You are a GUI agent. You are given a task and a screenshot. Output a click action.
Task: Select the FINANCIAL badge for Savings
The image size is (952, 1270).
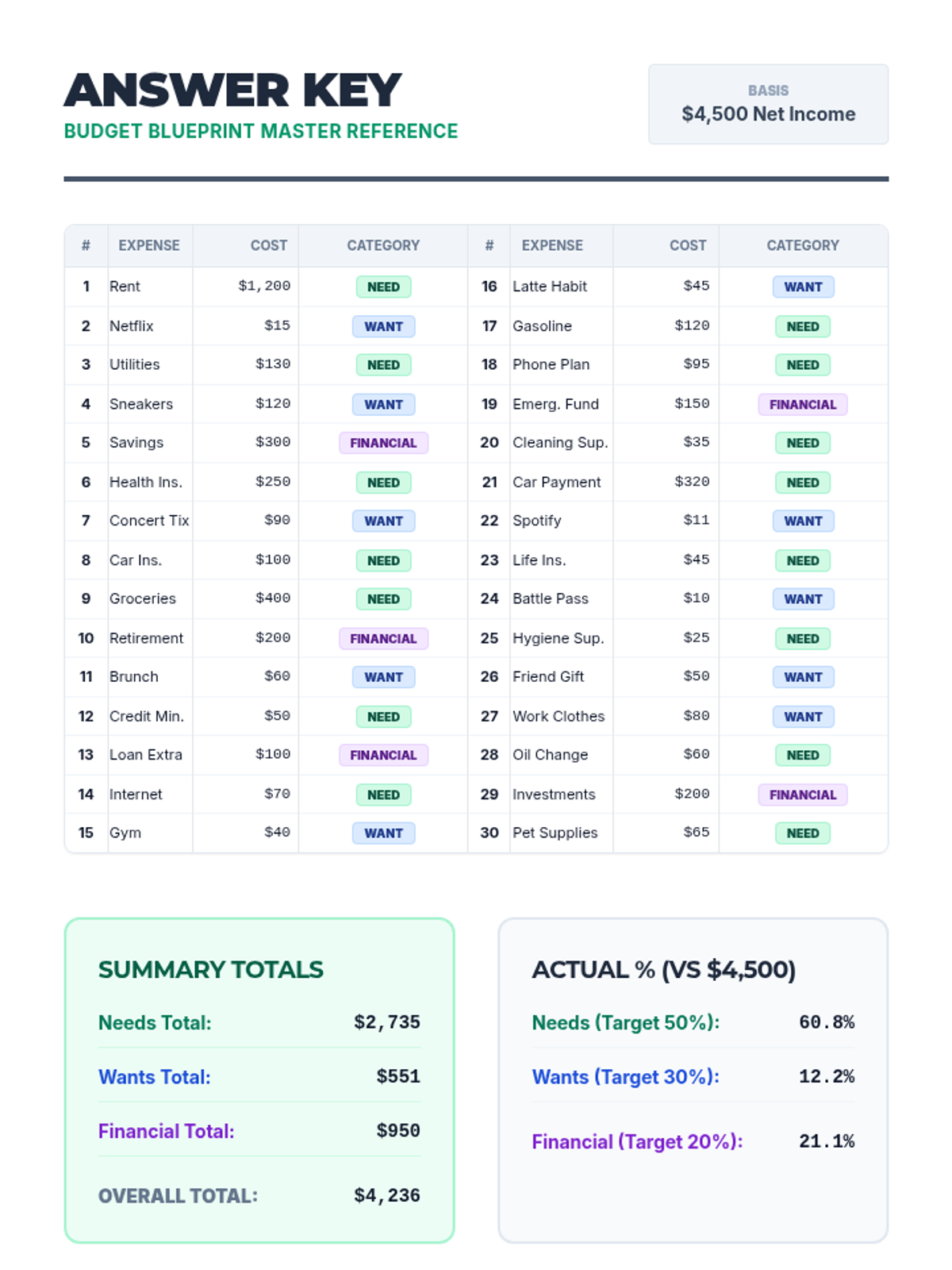383,443
